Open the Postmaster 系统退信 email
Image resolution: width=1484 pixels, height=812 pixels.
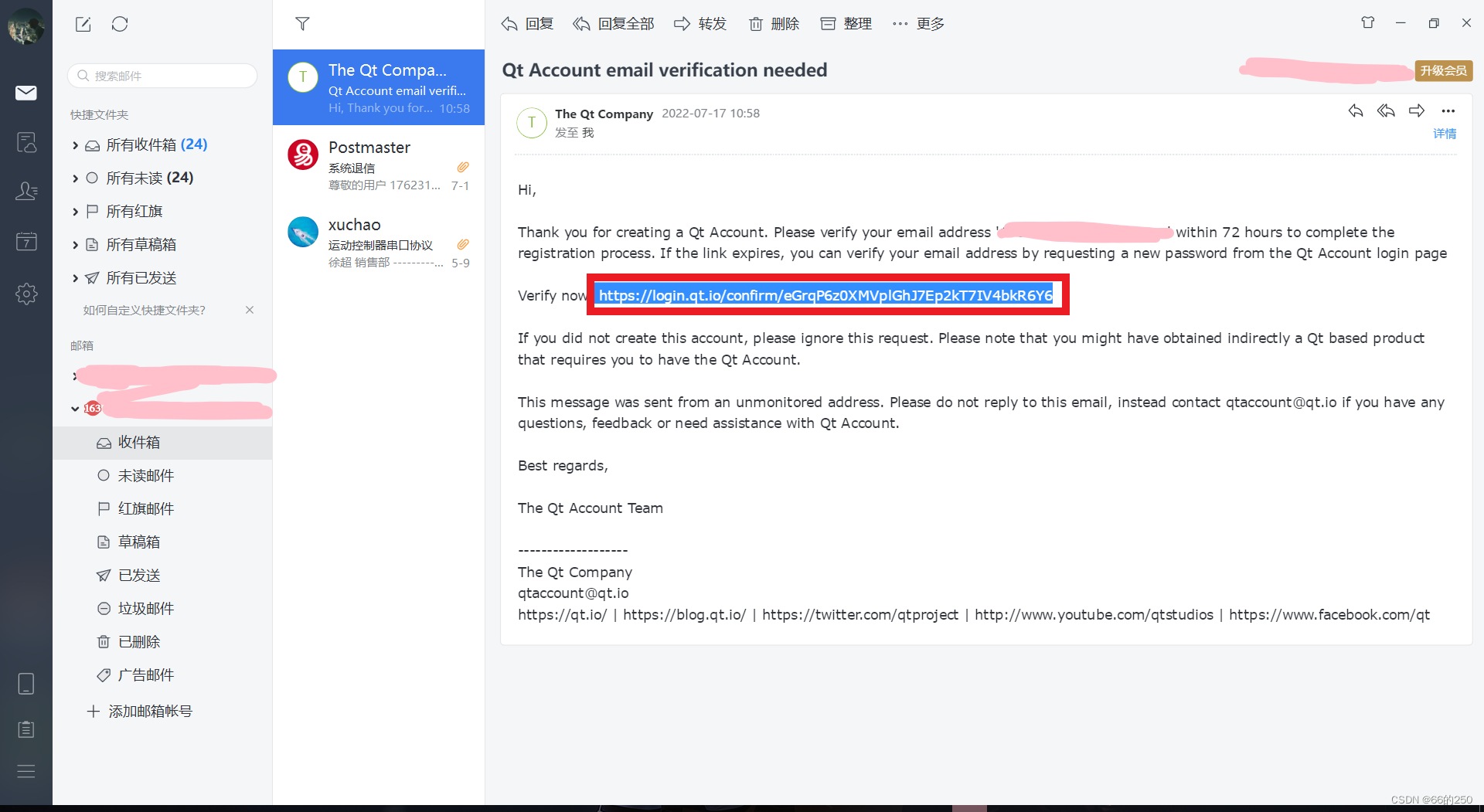pyautogui.click(x=379, y=165)
